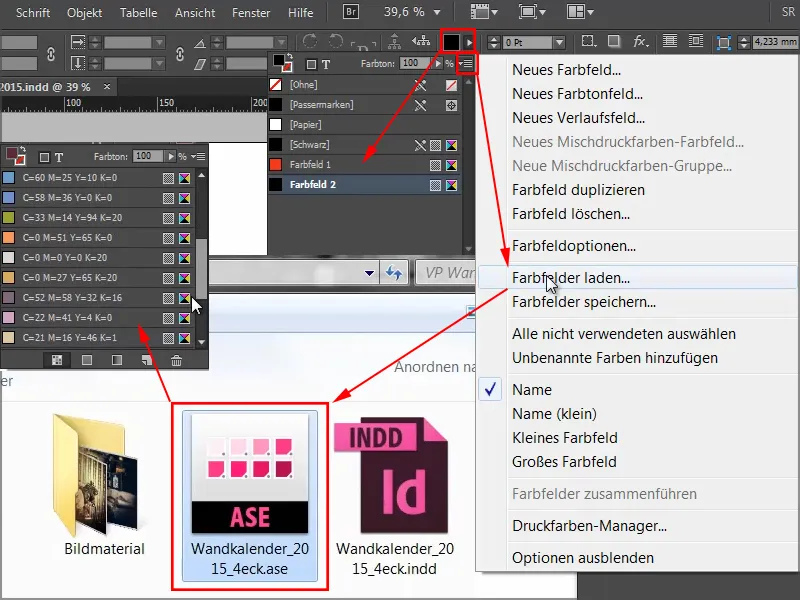The height and width of the screenshot is (600, 800).
Task: Select Wandkalender_2015_4eck.indd file
Action: tap(395, 495)
